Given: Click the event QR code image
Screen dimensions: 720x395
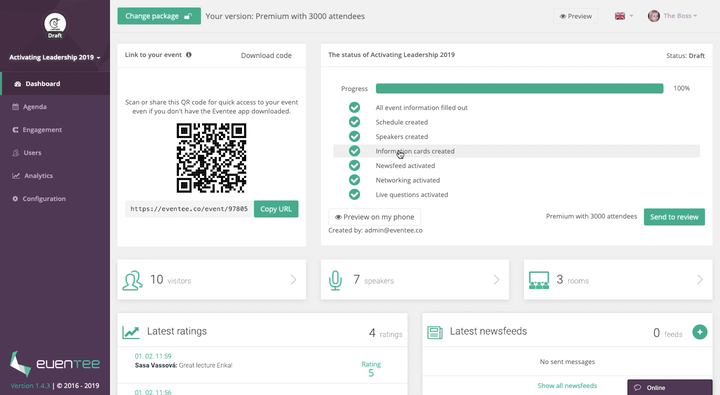Looking at the screenshot, I should (x=211, y=158).
